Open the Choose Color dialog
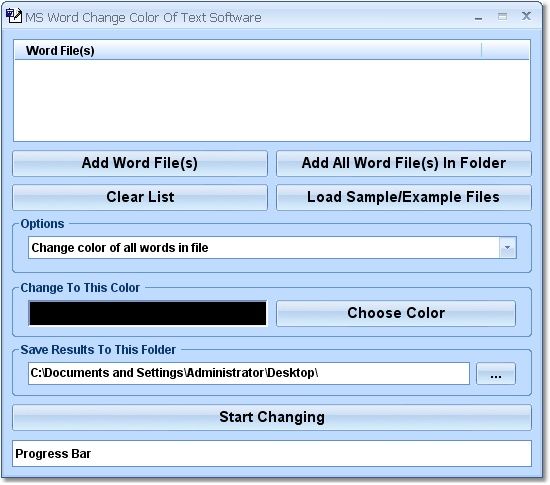The image size is (550, 485). [x=396, y=313]
